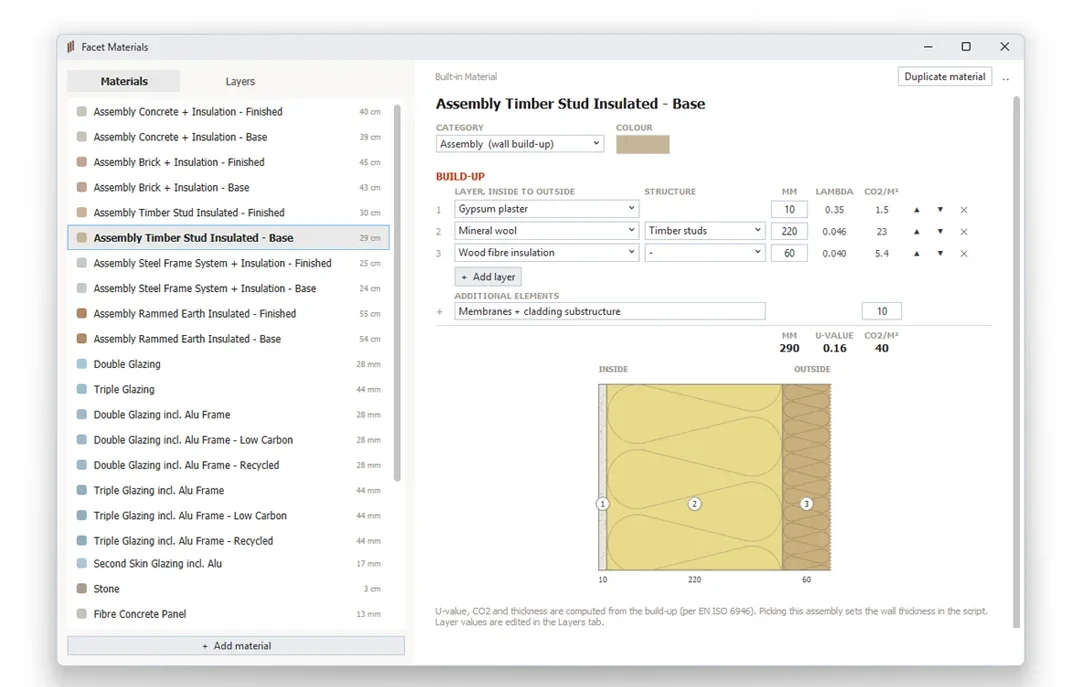Select Assembly Concrete + Insulation - Base
Image resolution: width=1080 pixels, height=687 pixels.
pos(229,137)
